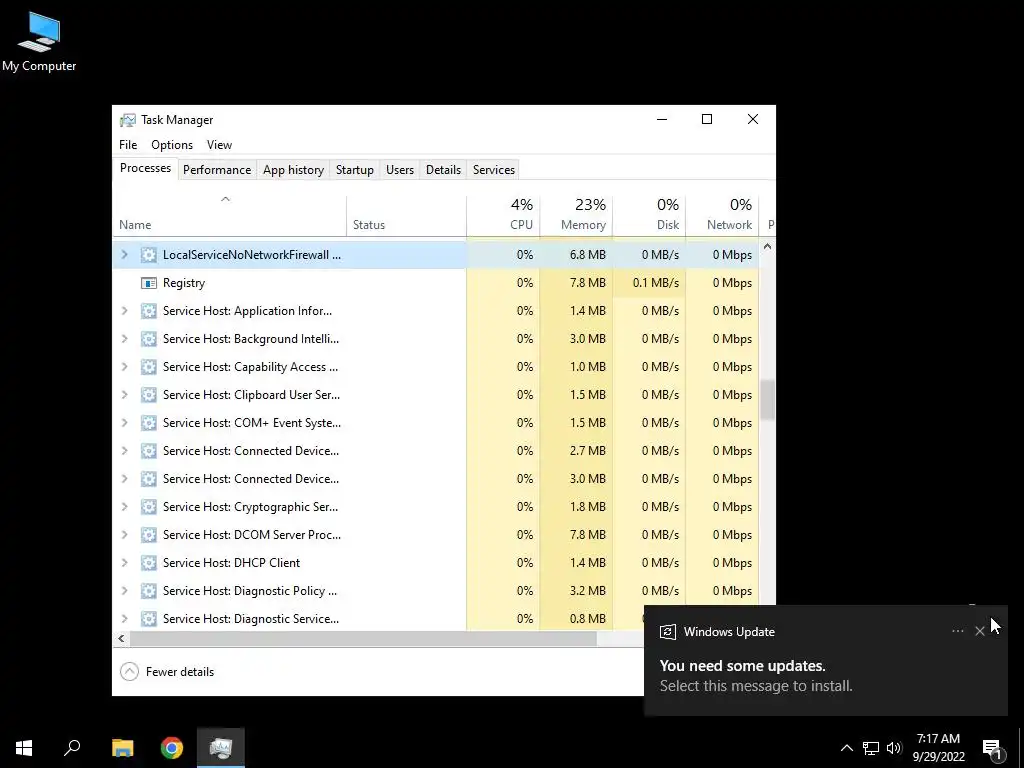Click gear icon of Service Host: Diagnostic Policy

[149, 591]
